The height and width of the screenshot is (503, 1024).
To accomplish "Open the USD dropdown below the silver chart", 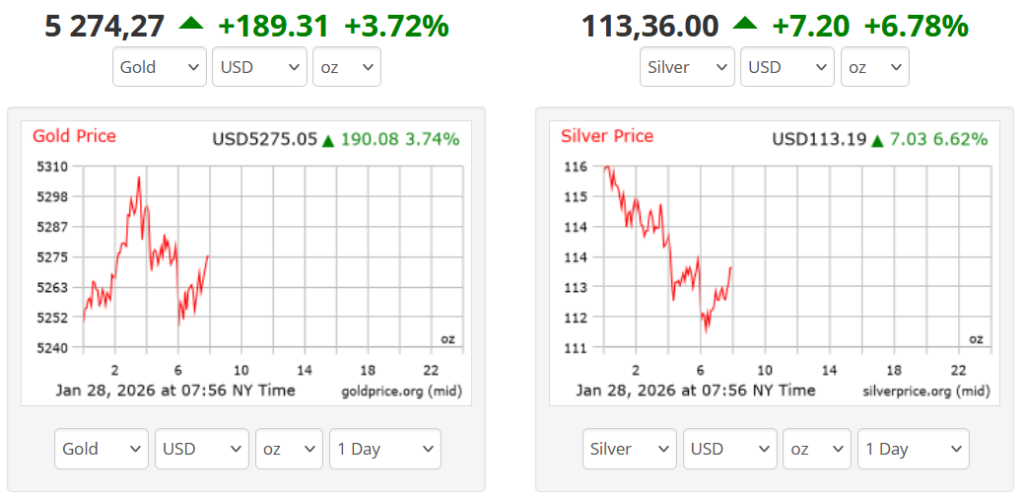I will pyautogui.click(x=730, y=449).
